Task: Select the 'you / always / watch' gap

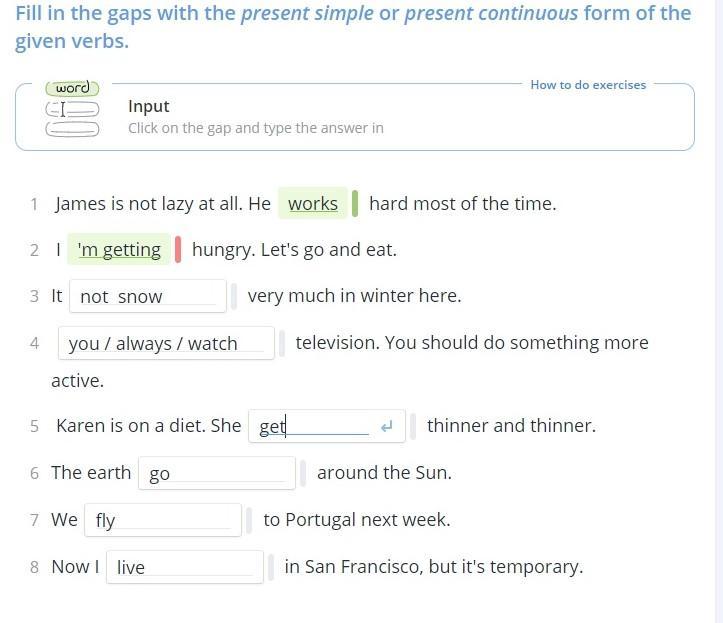Action: (166, 343)
